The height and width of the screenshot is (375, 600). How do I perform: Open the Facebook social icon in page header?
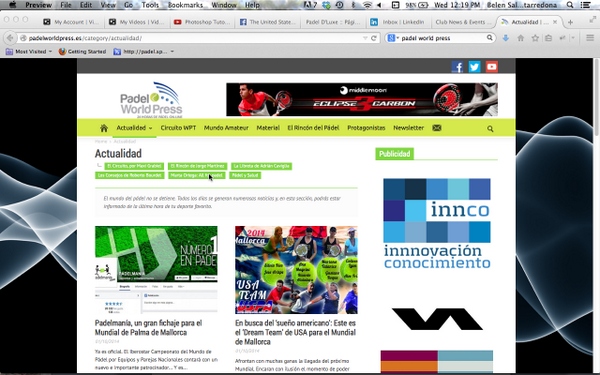(457, 67)
